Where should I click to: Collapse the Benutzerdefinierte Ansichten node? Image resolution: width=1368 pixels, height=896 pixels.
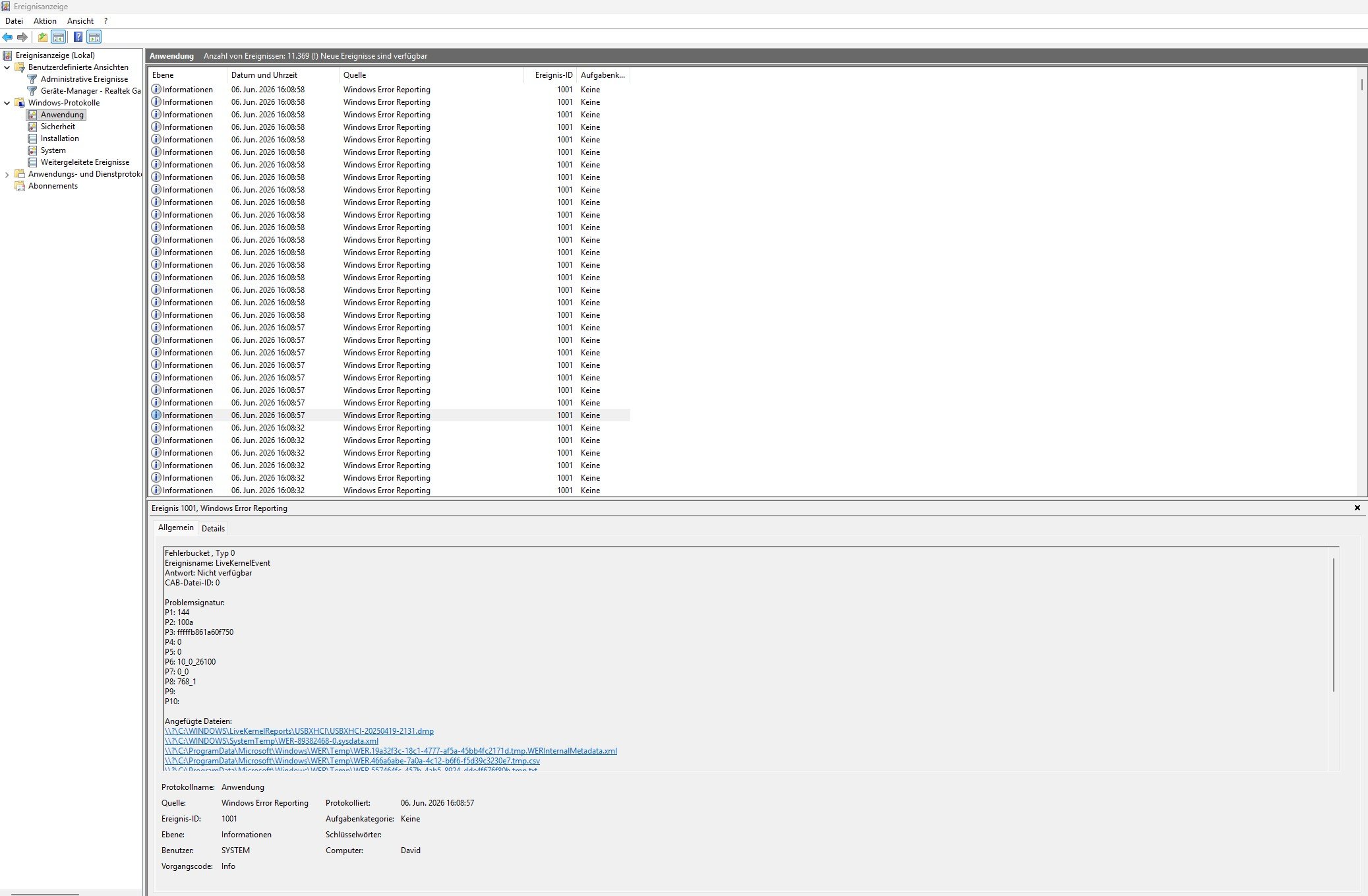click(x=7, y=67)
